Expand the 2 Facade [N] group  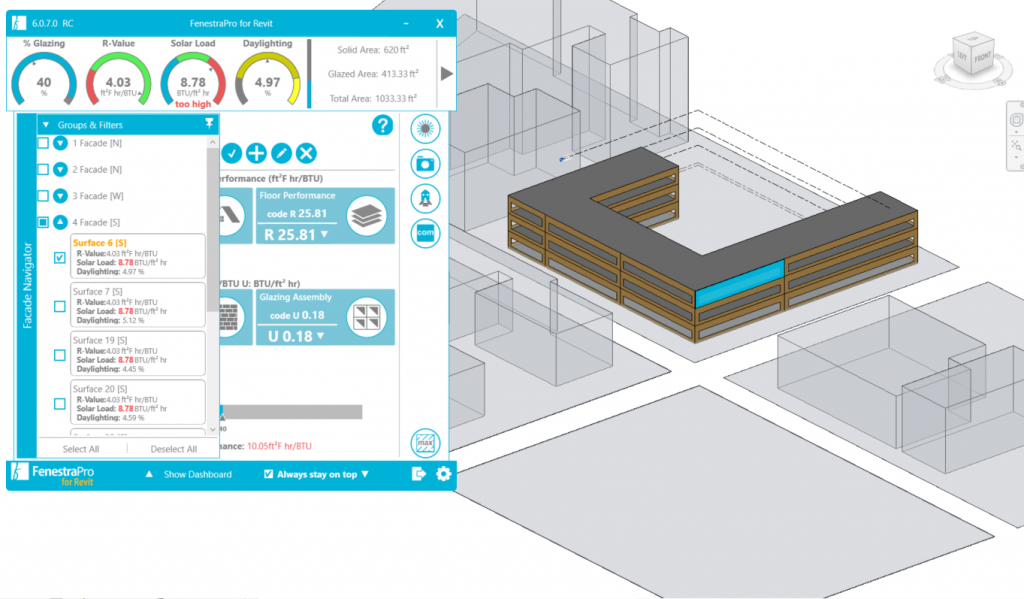(60, 169)
